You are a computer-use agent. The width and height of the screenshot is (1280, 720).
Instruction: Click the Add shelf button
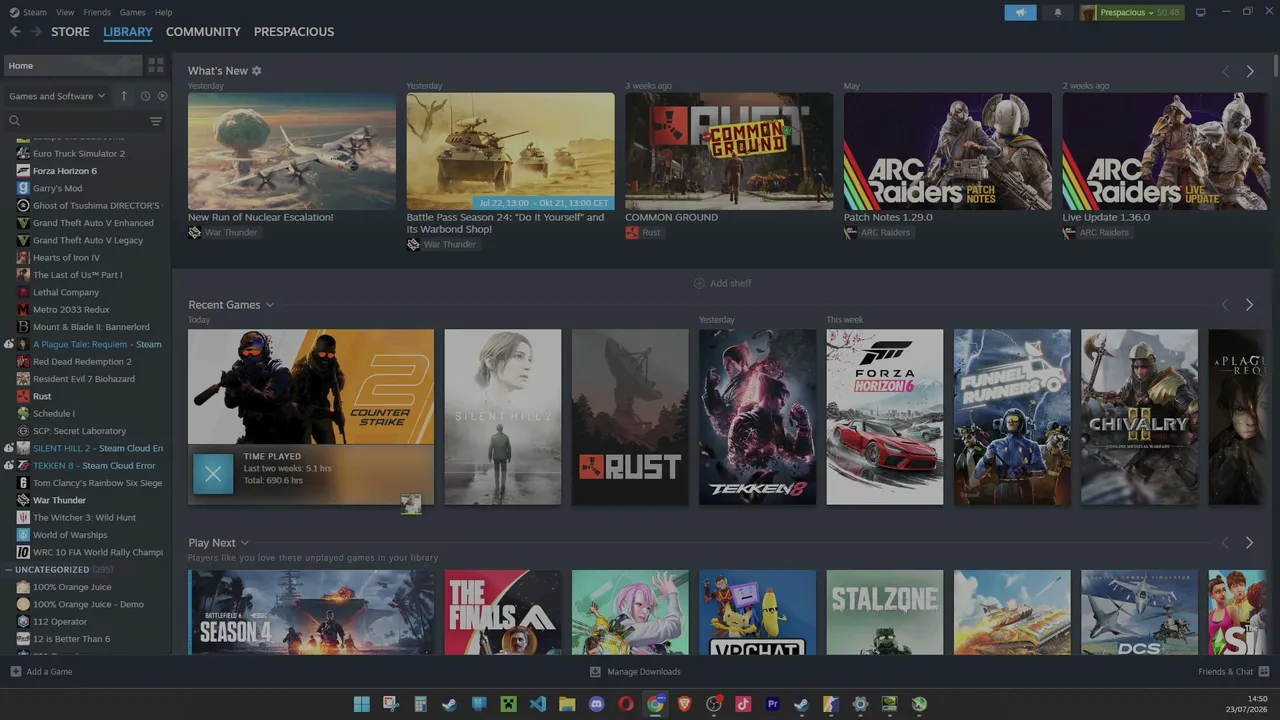pos(722,283)
